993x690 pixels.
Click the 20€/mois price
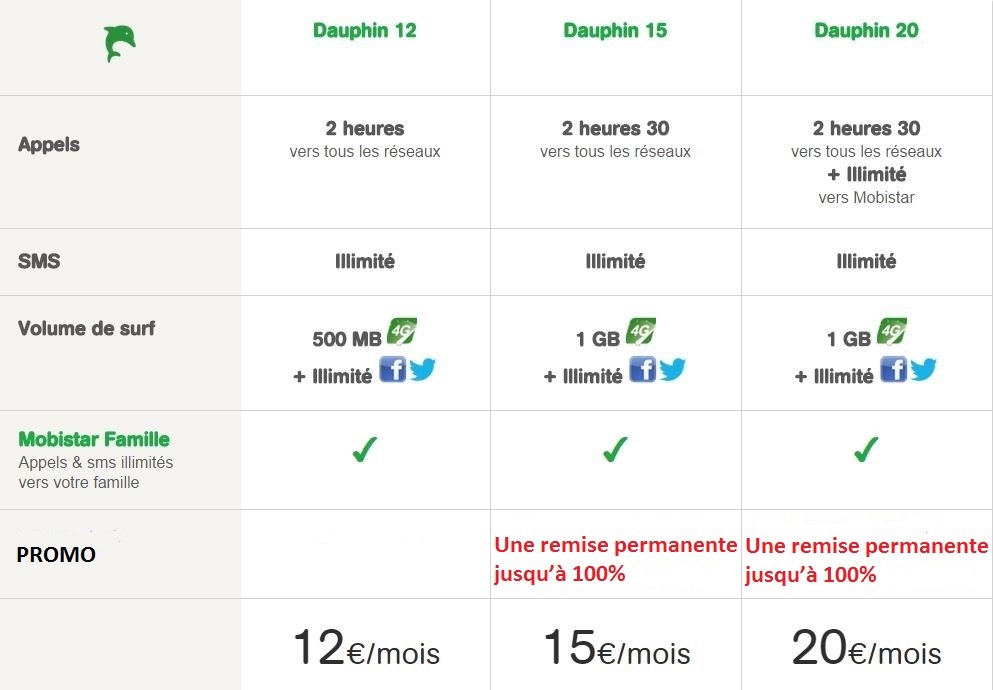click(x=866, y=649)
